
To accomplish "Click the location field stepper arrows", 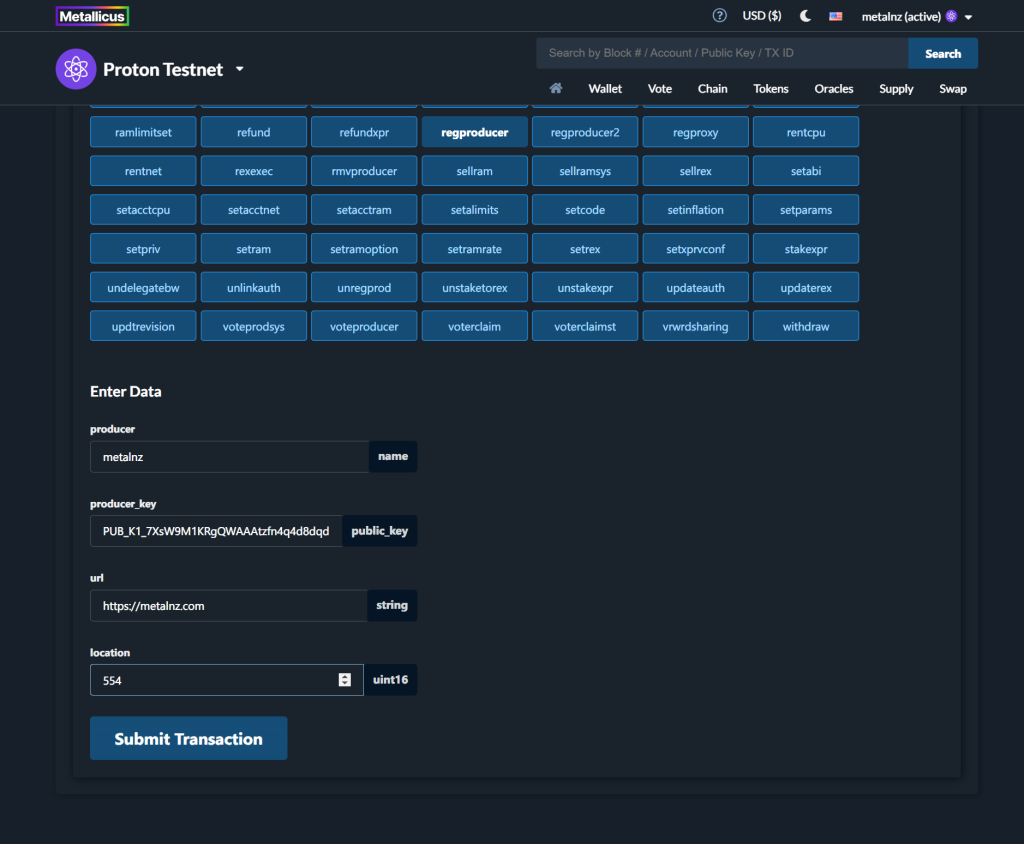I will click(x=345, y=680).
